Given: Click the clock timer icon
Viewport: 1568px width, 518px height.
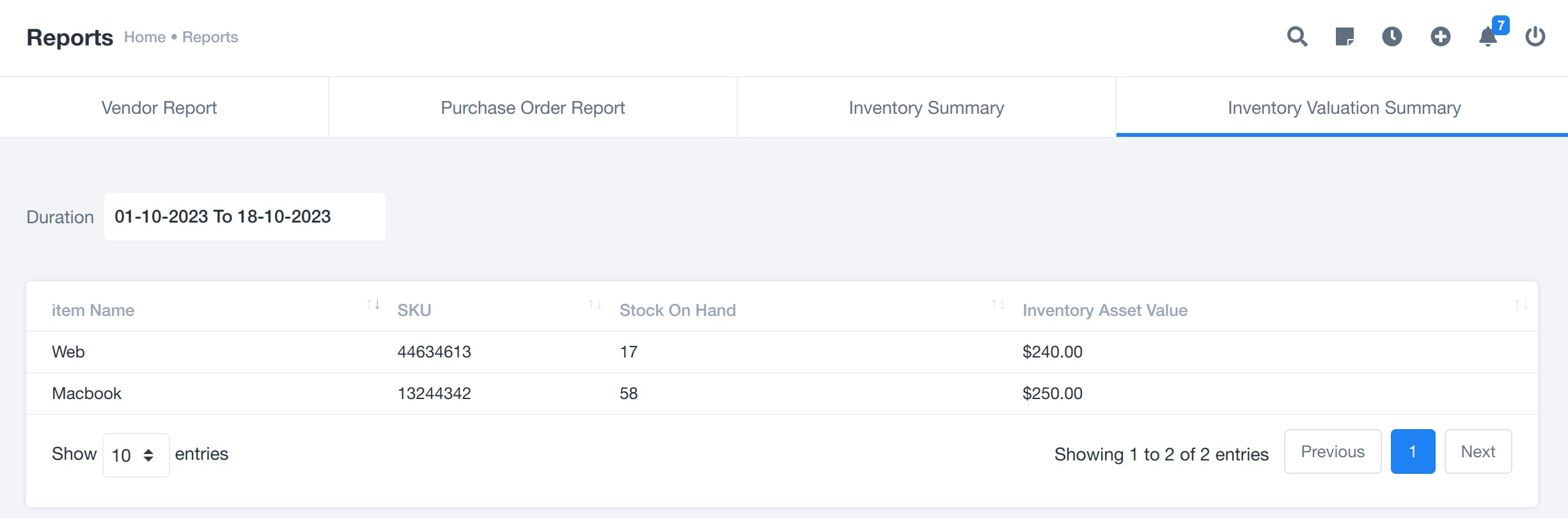Looking at the screenshot, I should click(x=1392, y=36).
